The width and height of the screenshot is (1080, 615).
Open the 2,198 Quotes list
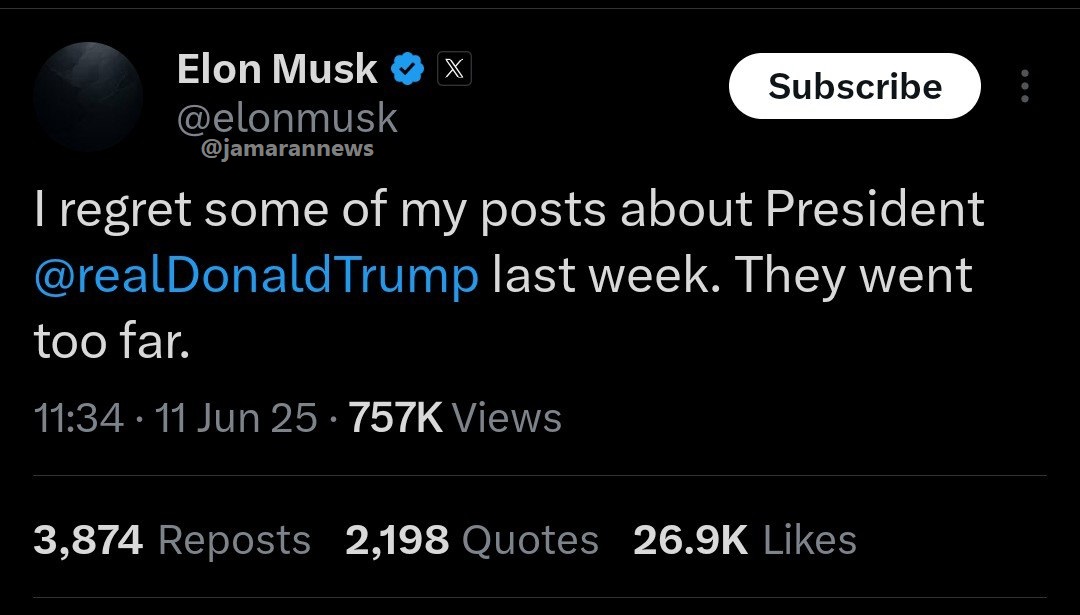coord(472,540)
